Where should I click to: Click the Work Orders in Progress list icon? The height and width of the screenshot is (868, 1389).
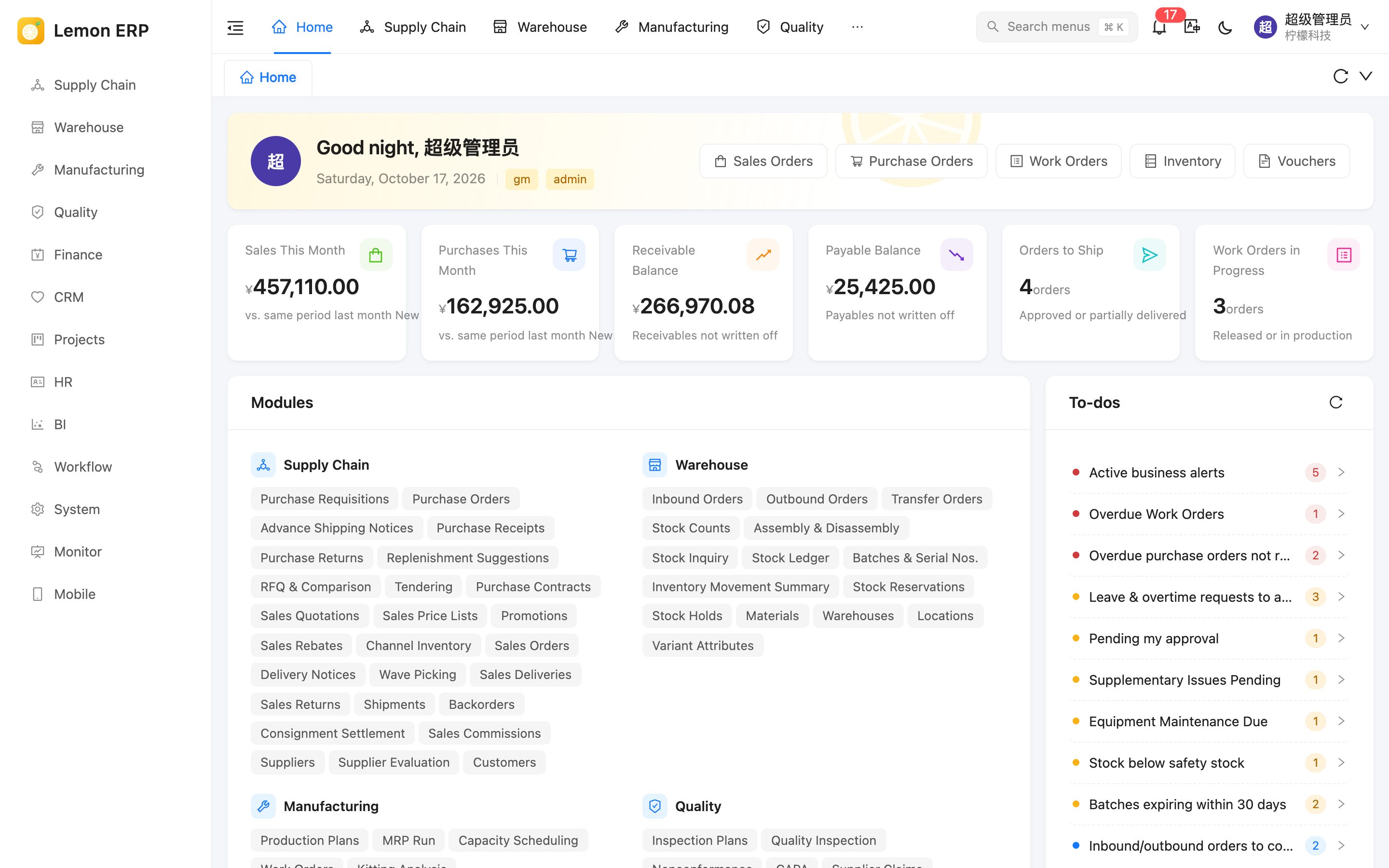click(x=1344, y=255)
